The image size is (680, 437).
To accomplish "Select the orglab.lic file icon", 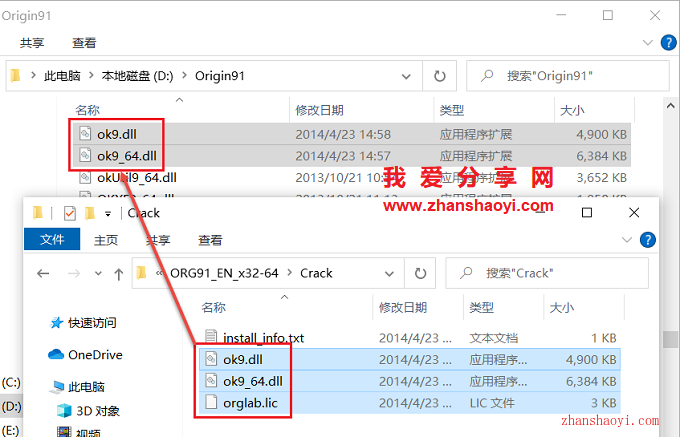I will click(211, 402).
